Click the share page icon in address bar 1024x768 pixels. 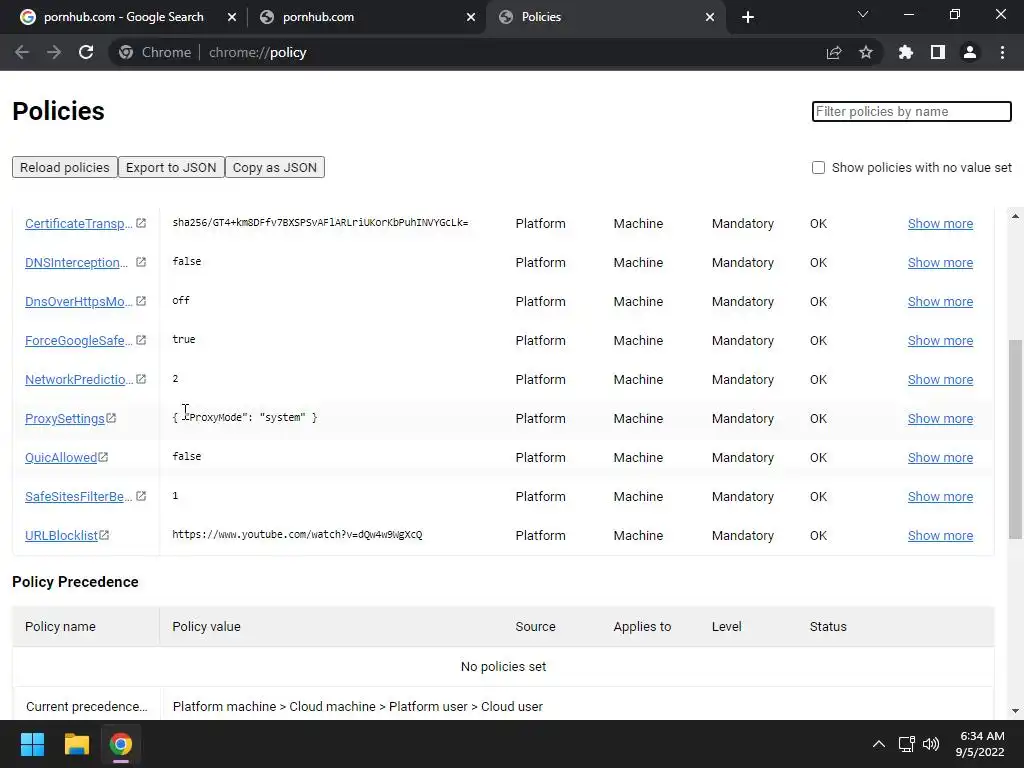click(x=833, y=52)
